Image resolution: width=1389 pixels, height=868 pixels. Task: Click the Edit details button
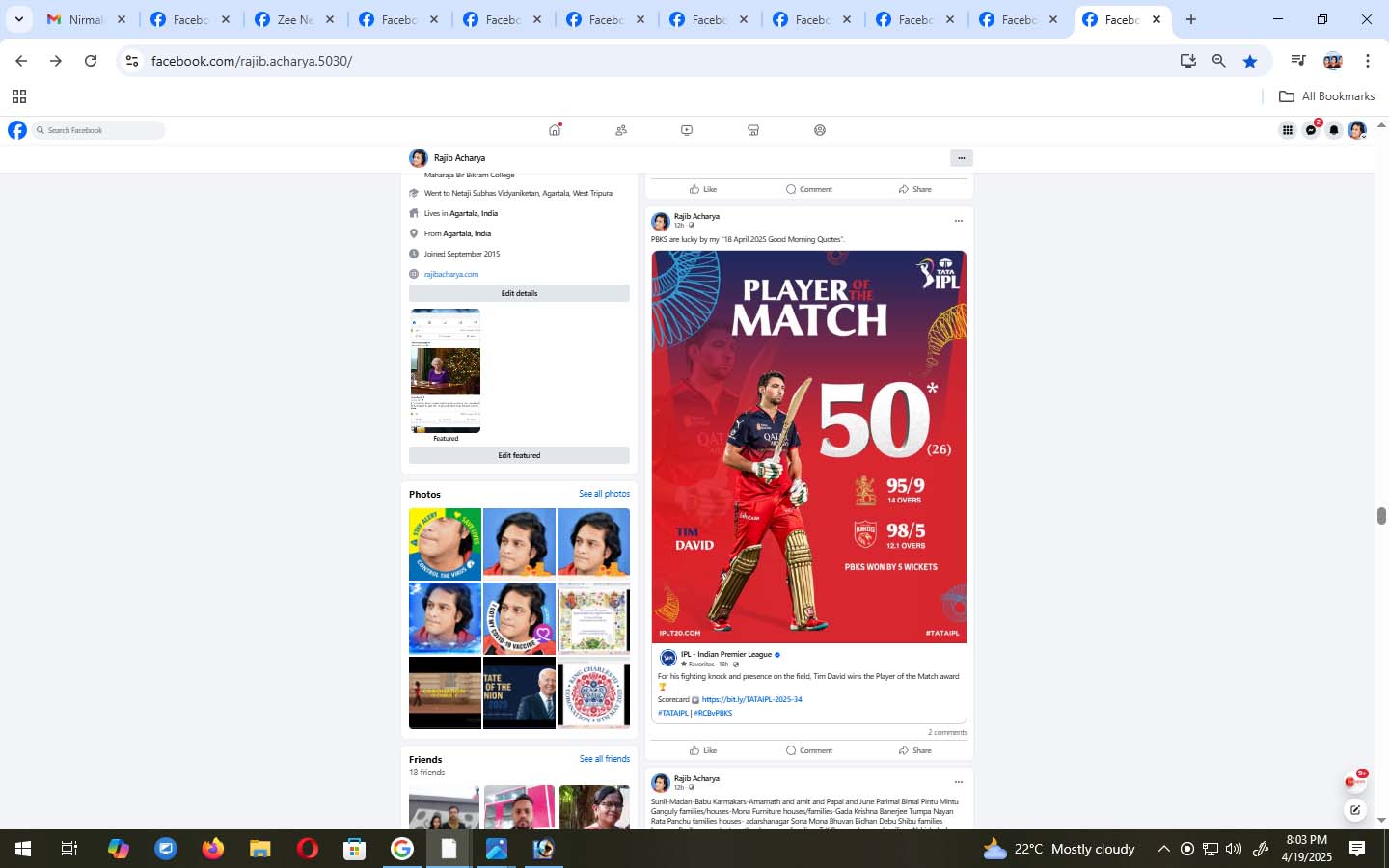[519, 293]
